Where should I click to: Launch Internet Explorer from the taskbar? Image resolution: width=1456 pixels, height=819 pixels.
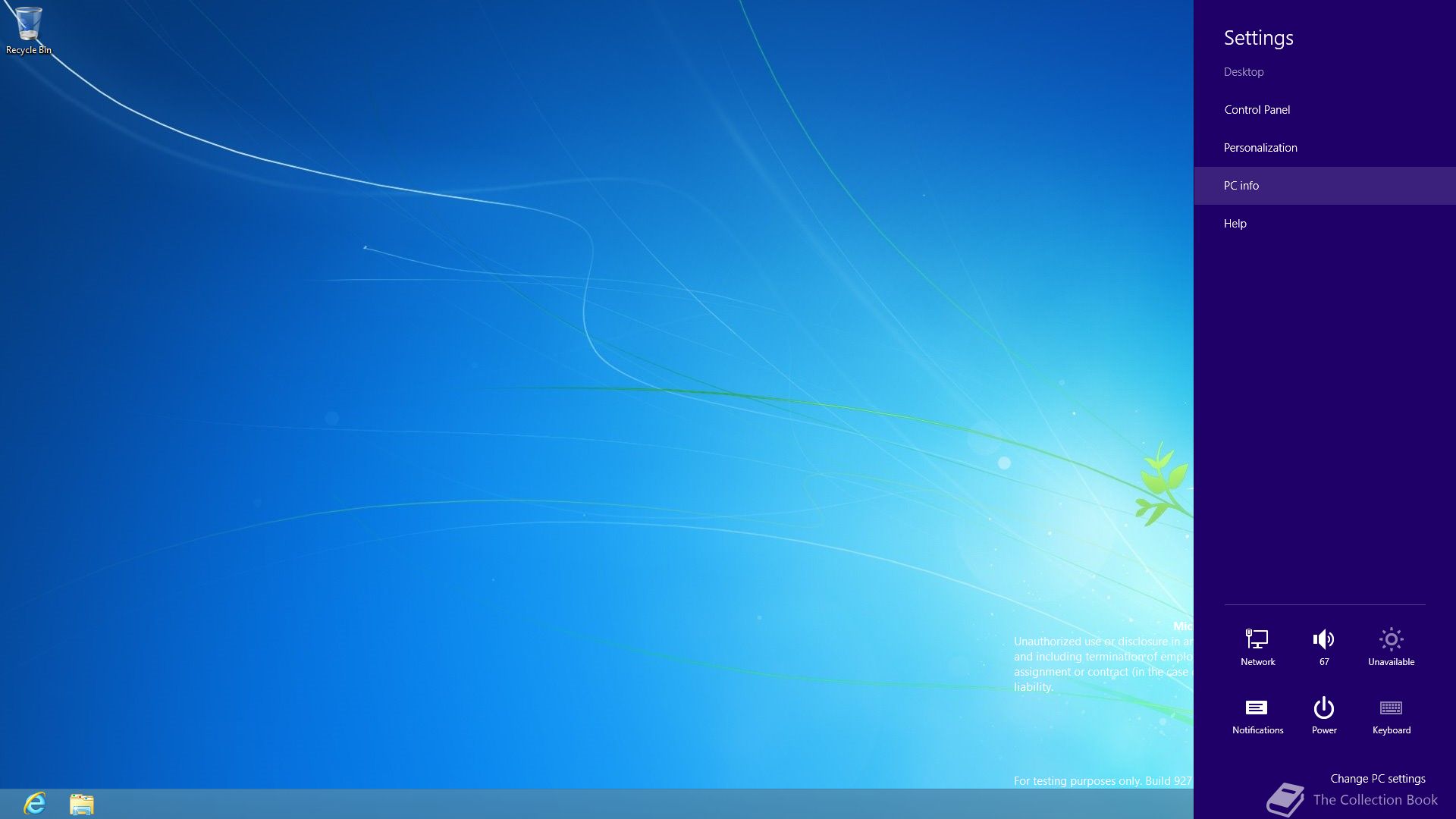(x=35, y=803)
